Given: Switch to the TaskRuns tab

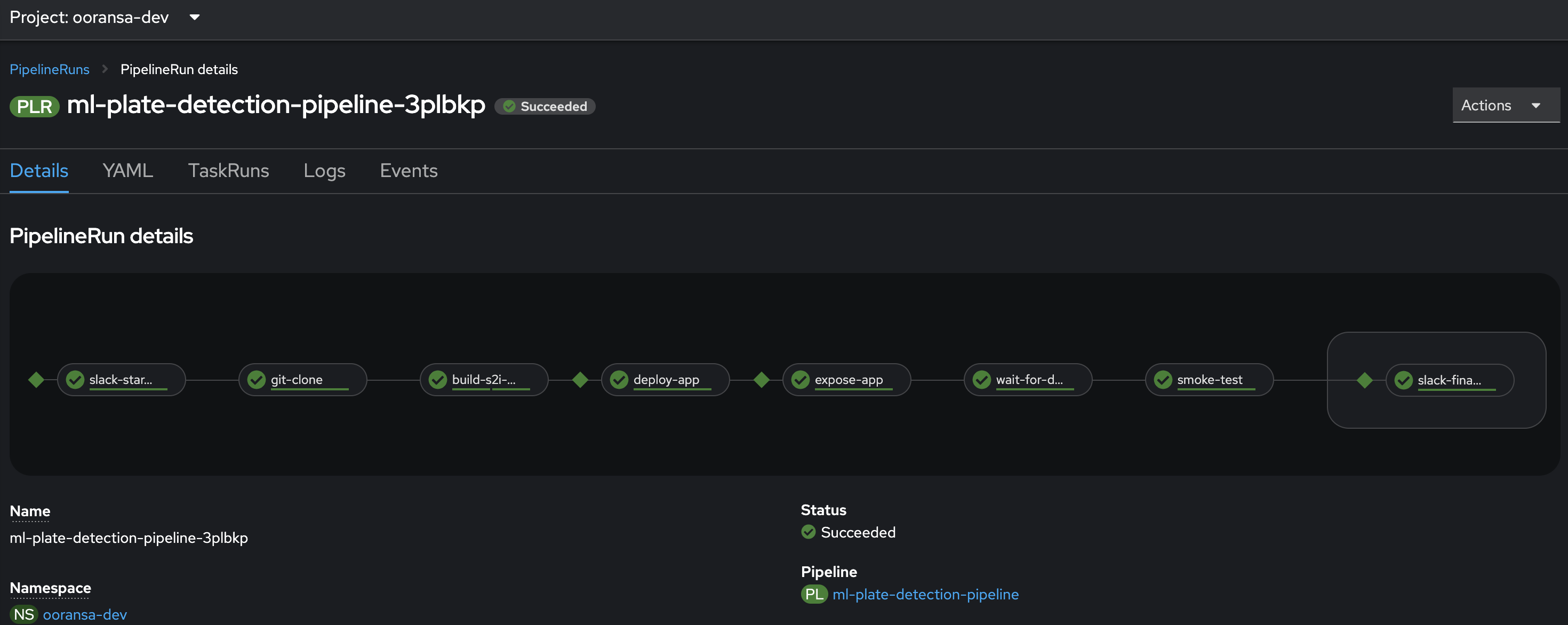Looking at the screenshot, I should click(228, 171).
